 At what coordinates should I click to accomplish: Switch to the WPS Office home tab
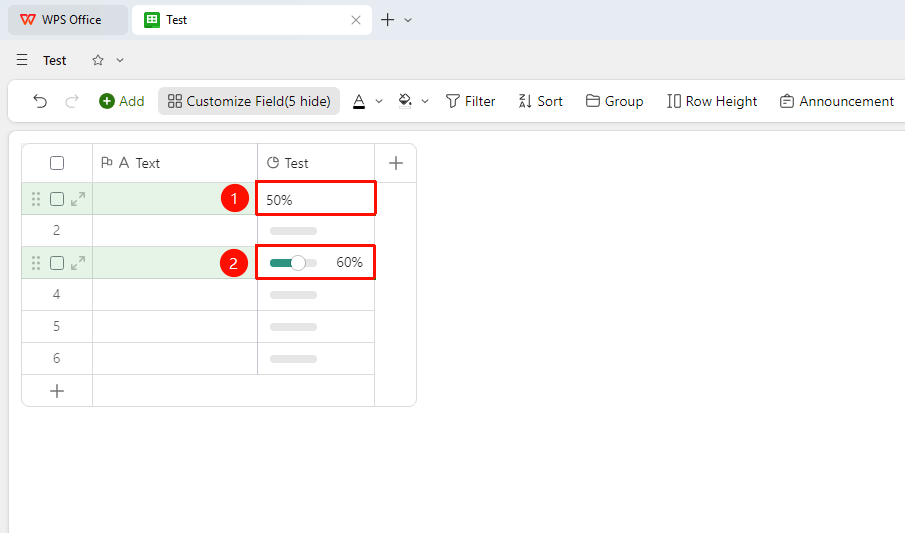point(68,20)
